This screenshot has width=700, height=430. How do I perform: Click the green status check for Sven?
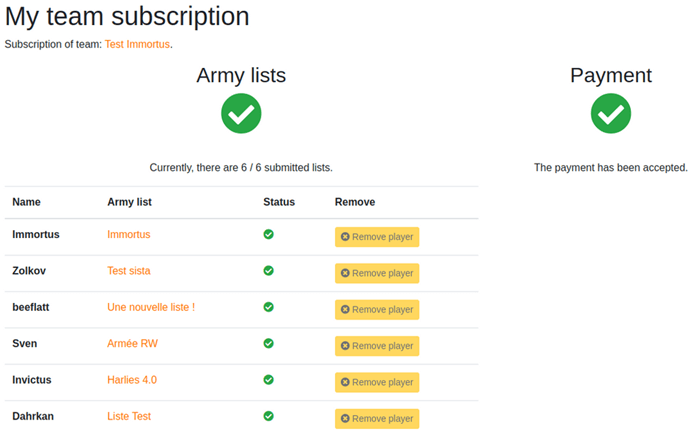(268, 343)
